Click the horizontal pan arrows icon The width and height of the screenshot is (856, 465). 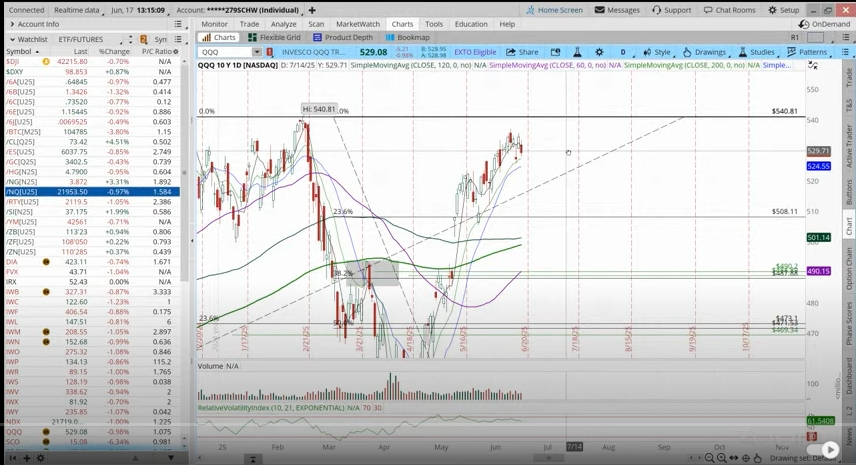(x=734, y=458)
